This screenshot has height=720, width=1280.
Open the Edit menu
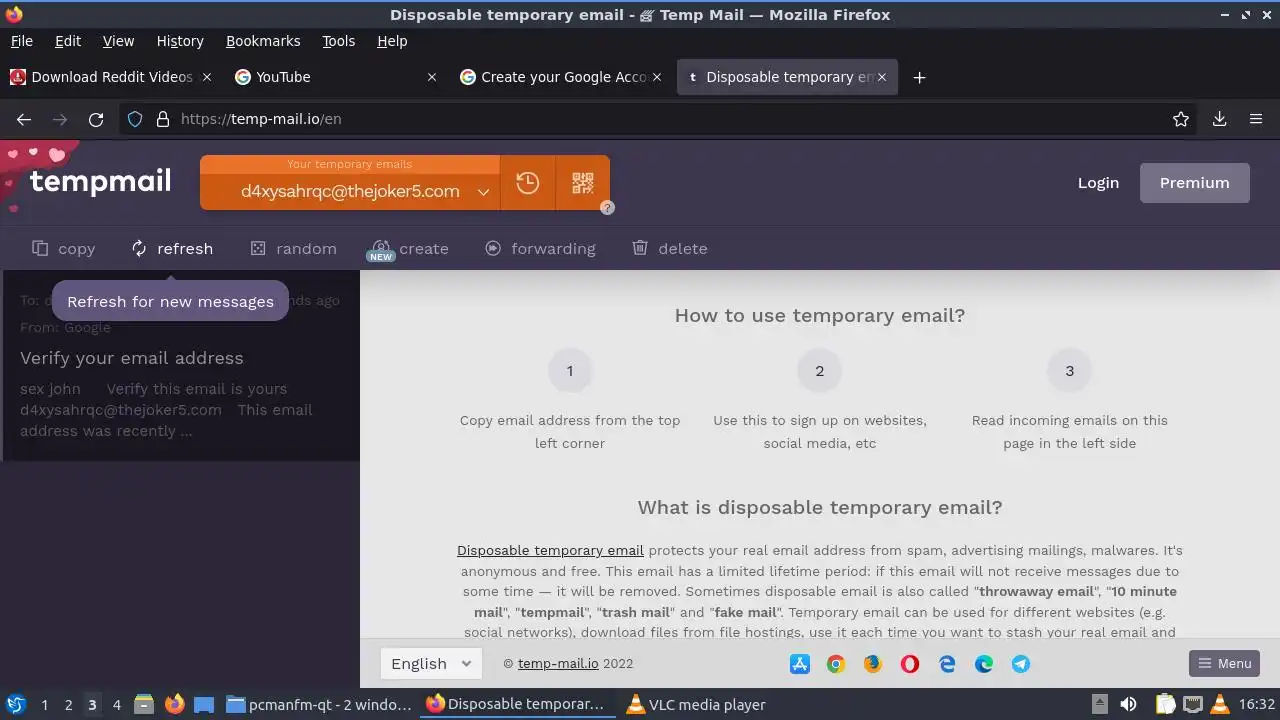[x=68, y=41]
